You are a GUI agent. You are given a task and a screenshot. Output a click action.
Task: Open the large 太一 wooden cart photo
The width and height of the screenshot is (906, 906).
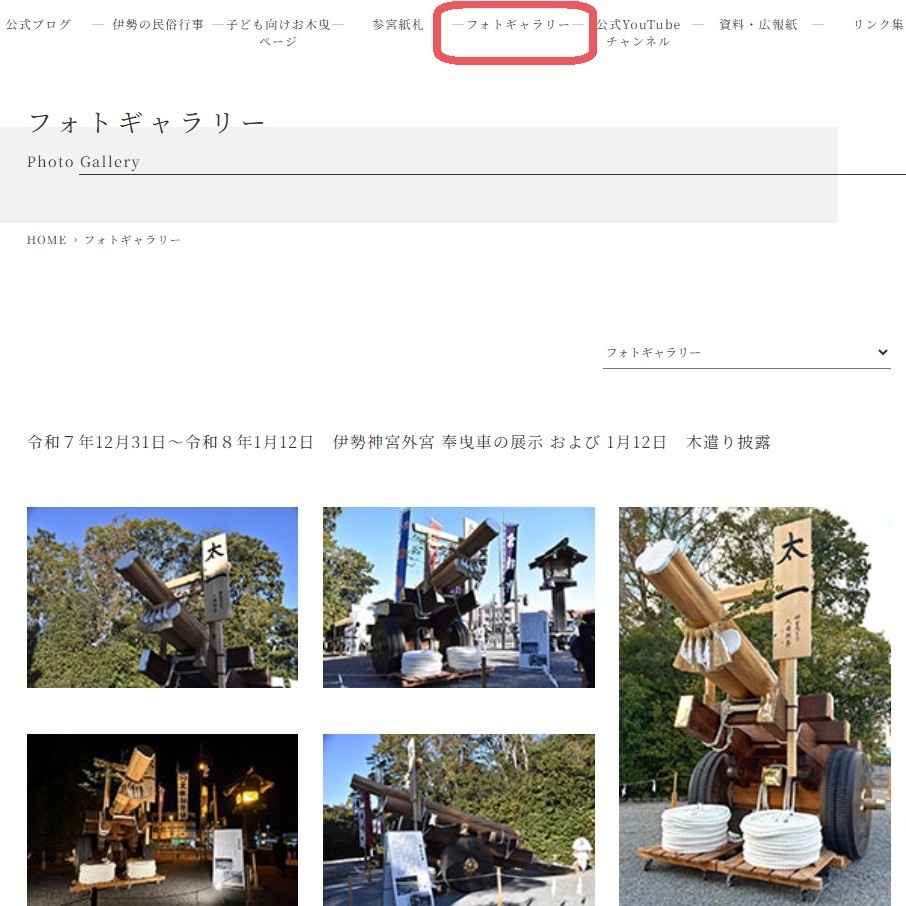(x=757, y=700)
